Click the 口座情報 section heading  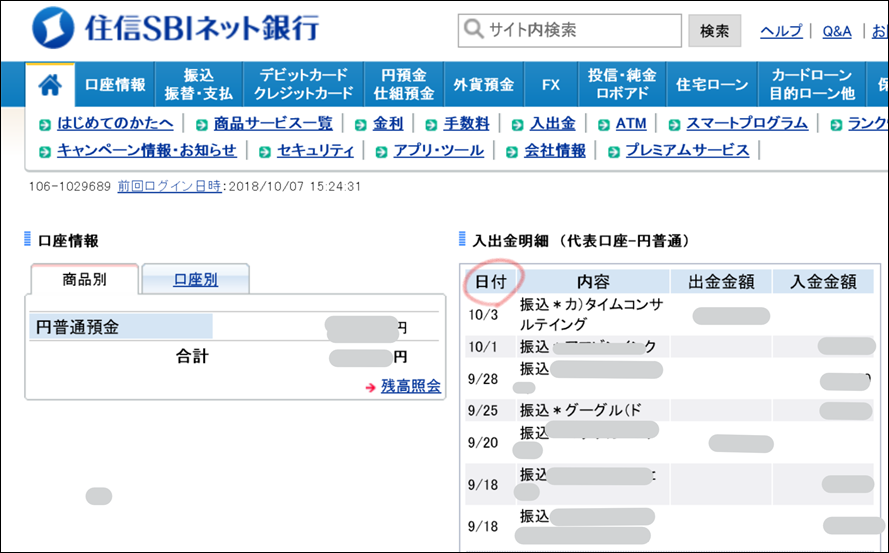(68, 241)
